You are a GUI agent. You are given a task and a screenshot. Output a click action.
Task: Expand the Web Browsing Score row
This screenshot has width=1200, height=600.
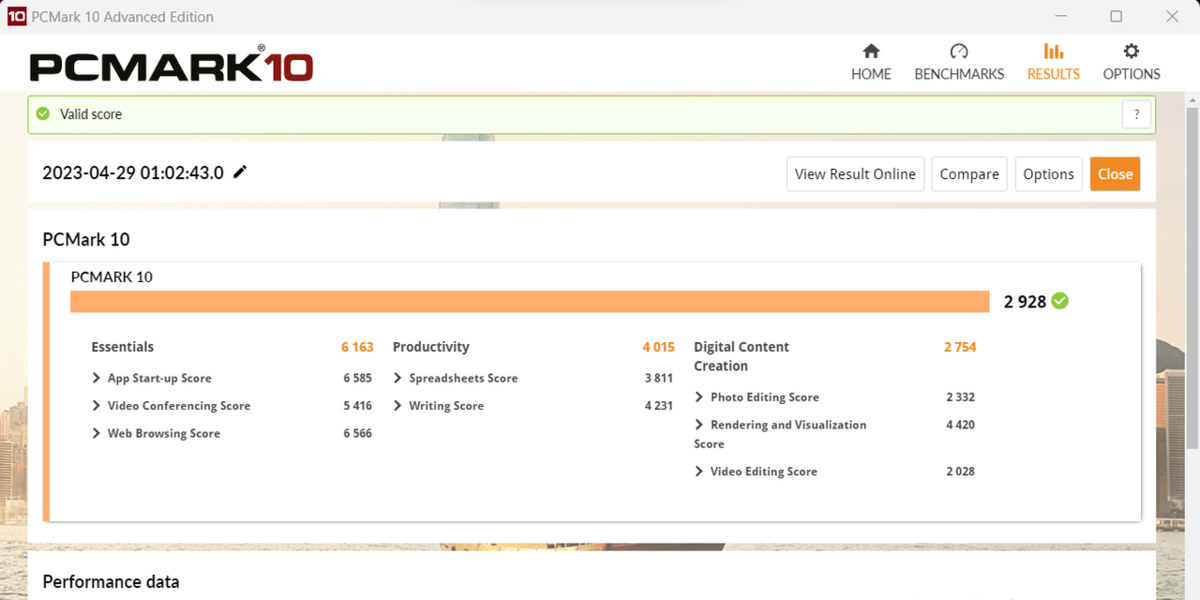[x=156, y=434]
